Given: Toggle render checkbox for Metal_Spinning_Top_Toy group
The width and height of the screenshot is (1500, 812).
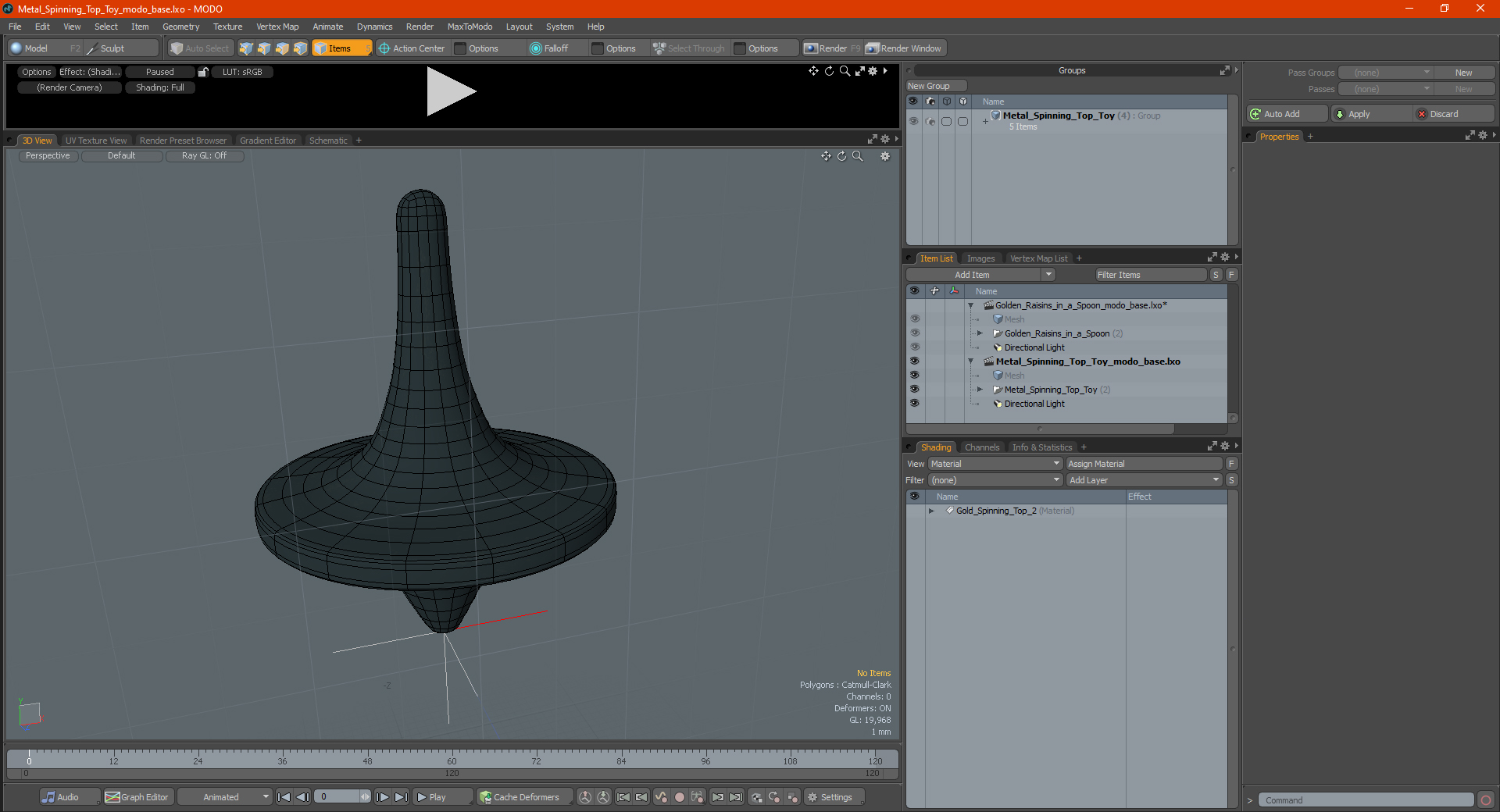Looking at the screenshot, I should click(x=930, y=121).
